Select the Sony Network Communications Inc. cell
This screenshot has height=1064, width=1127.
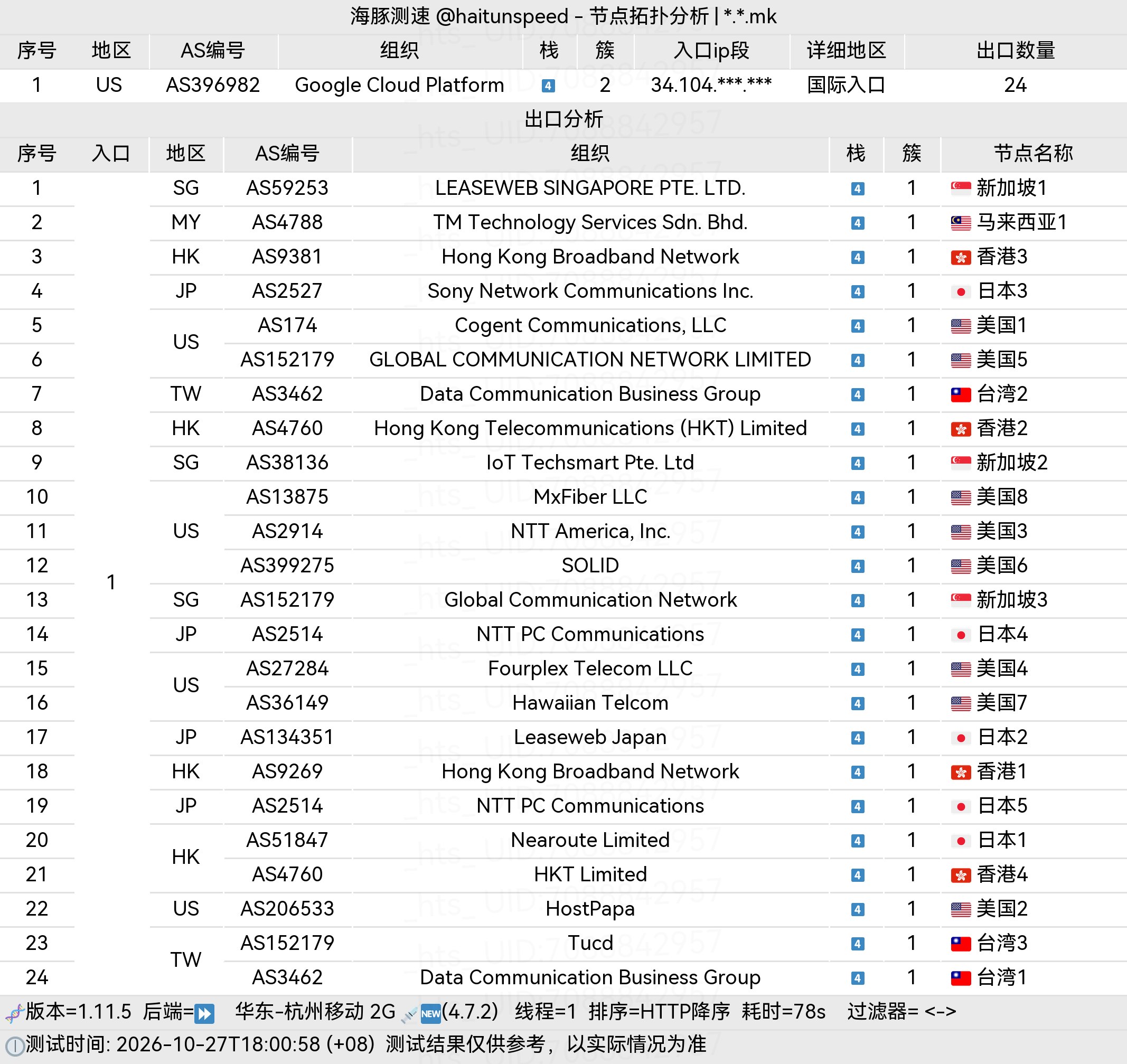(590, 291)
